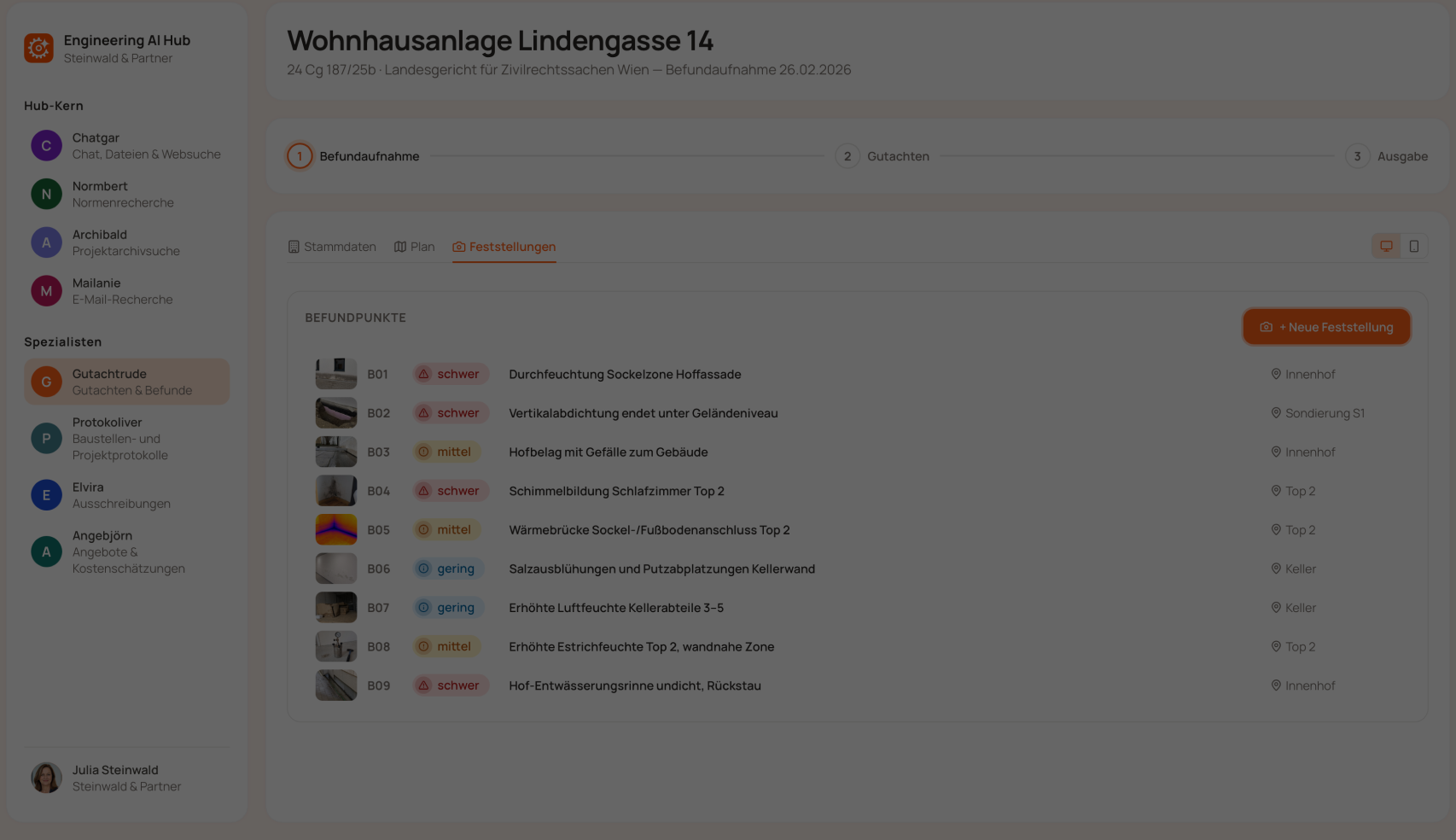
Task: Open thumbnail of finding B07
Action: click(x=336, y=608)
